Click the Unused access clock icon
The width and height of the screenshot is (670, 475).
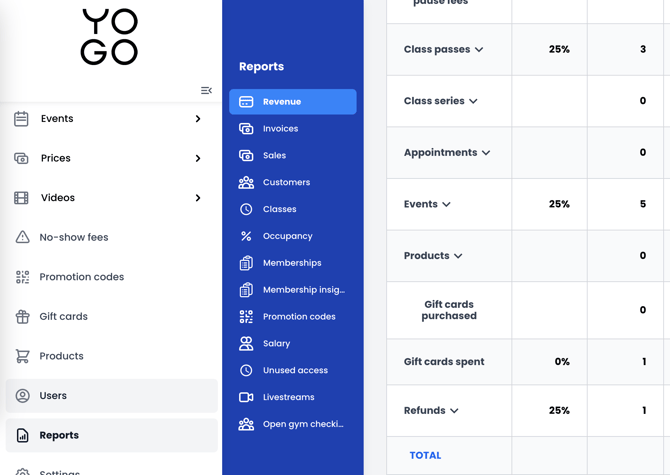[246, 370]
